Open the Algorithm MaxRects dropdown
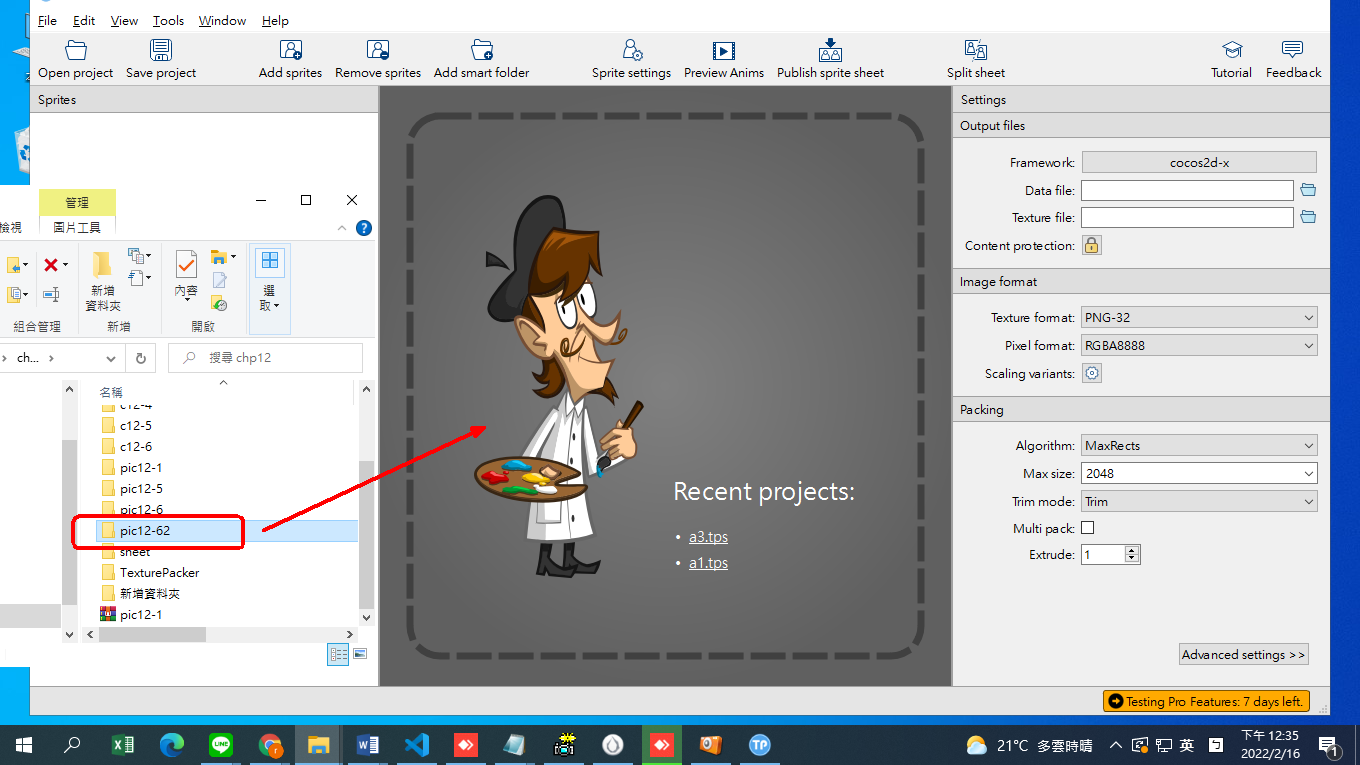The height and width of the screenshot is (765, 1360). [1199, 445]
